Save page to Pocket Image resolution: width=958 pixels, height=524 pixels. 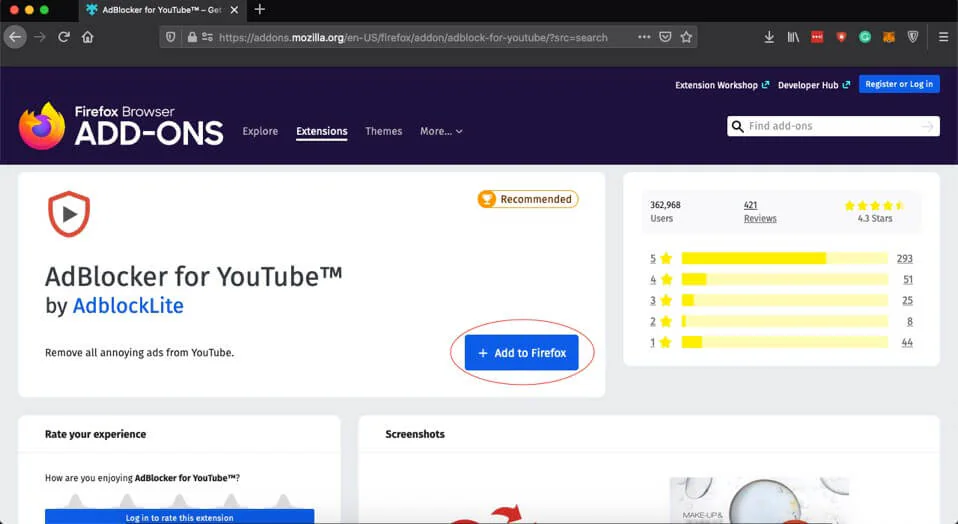click(665, 37)
